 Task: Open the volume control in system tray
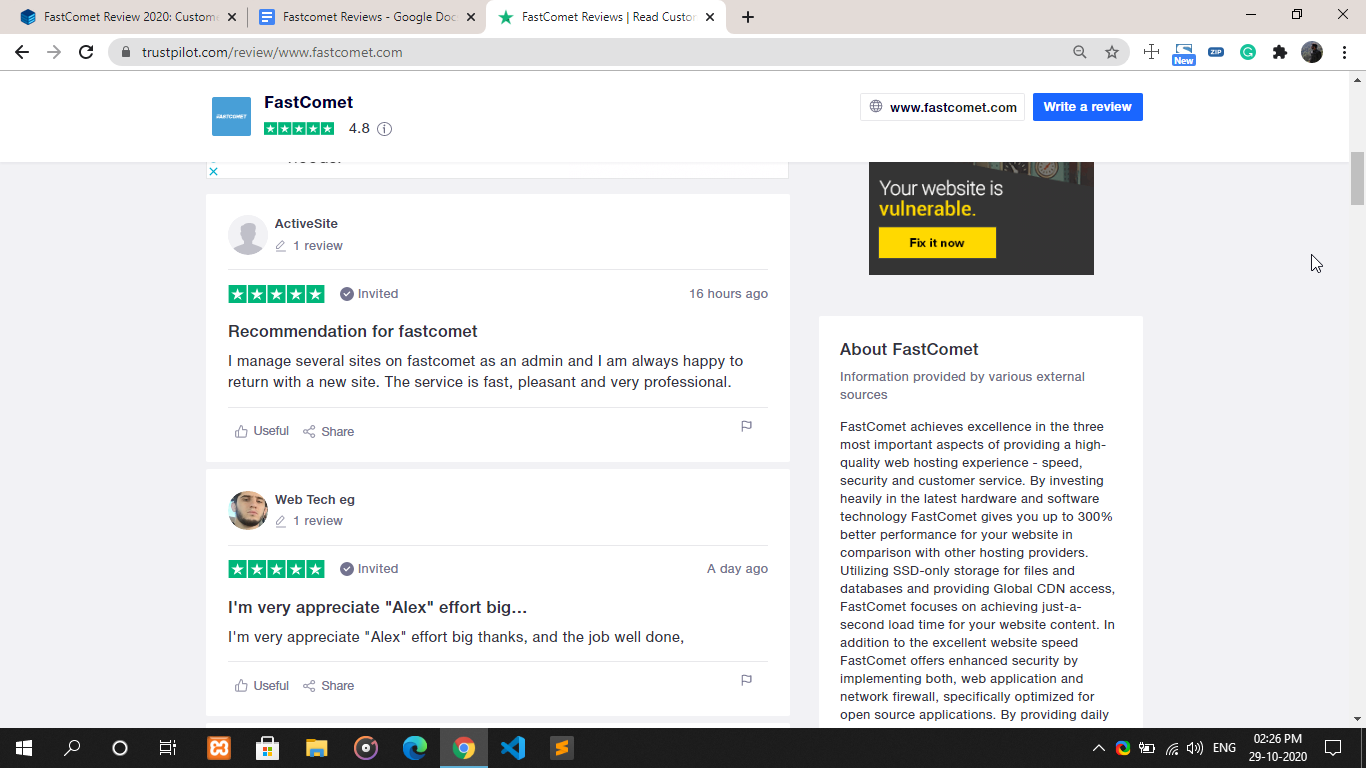coord(1194,748)
